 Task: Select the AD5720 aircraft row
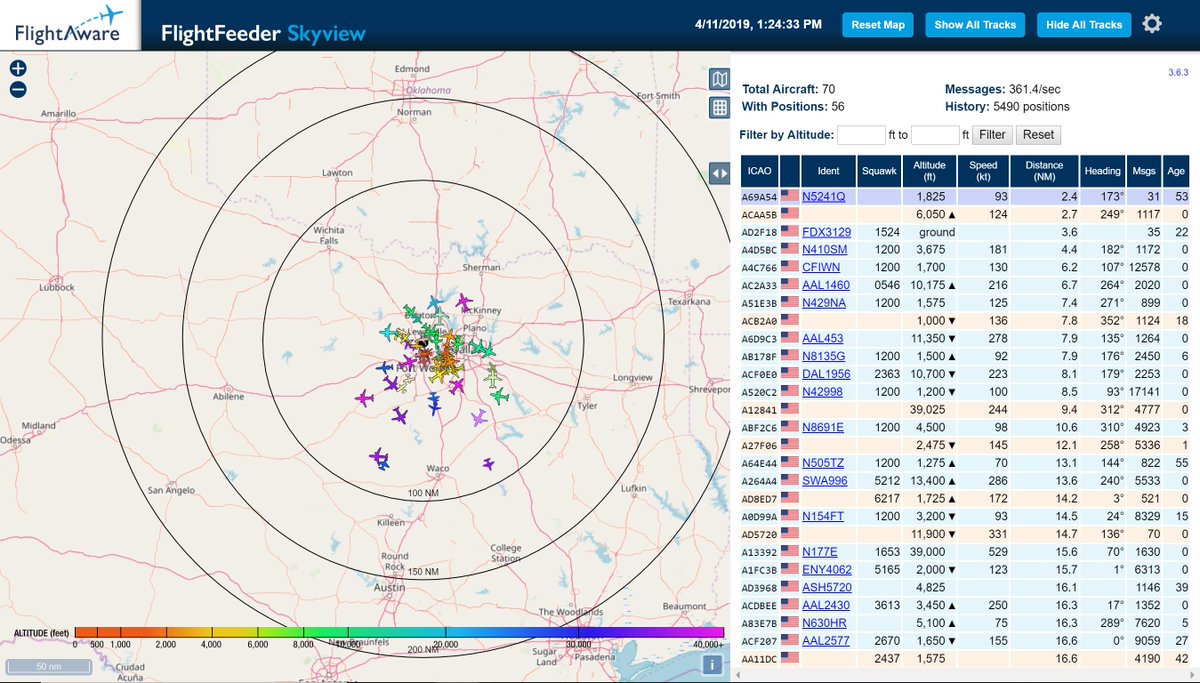(967, 533)
